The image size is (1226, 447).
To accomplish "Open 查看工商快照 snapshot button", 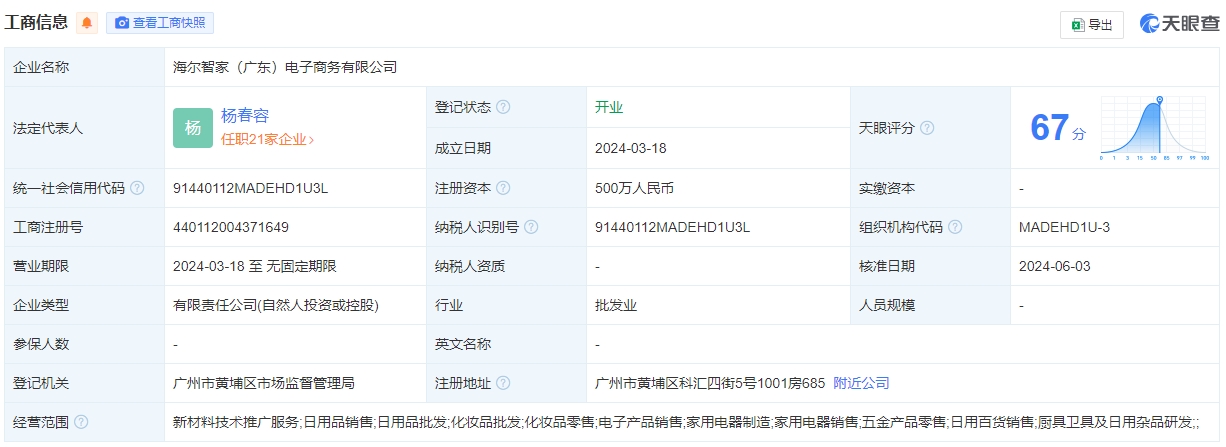I will pos(160,23).
